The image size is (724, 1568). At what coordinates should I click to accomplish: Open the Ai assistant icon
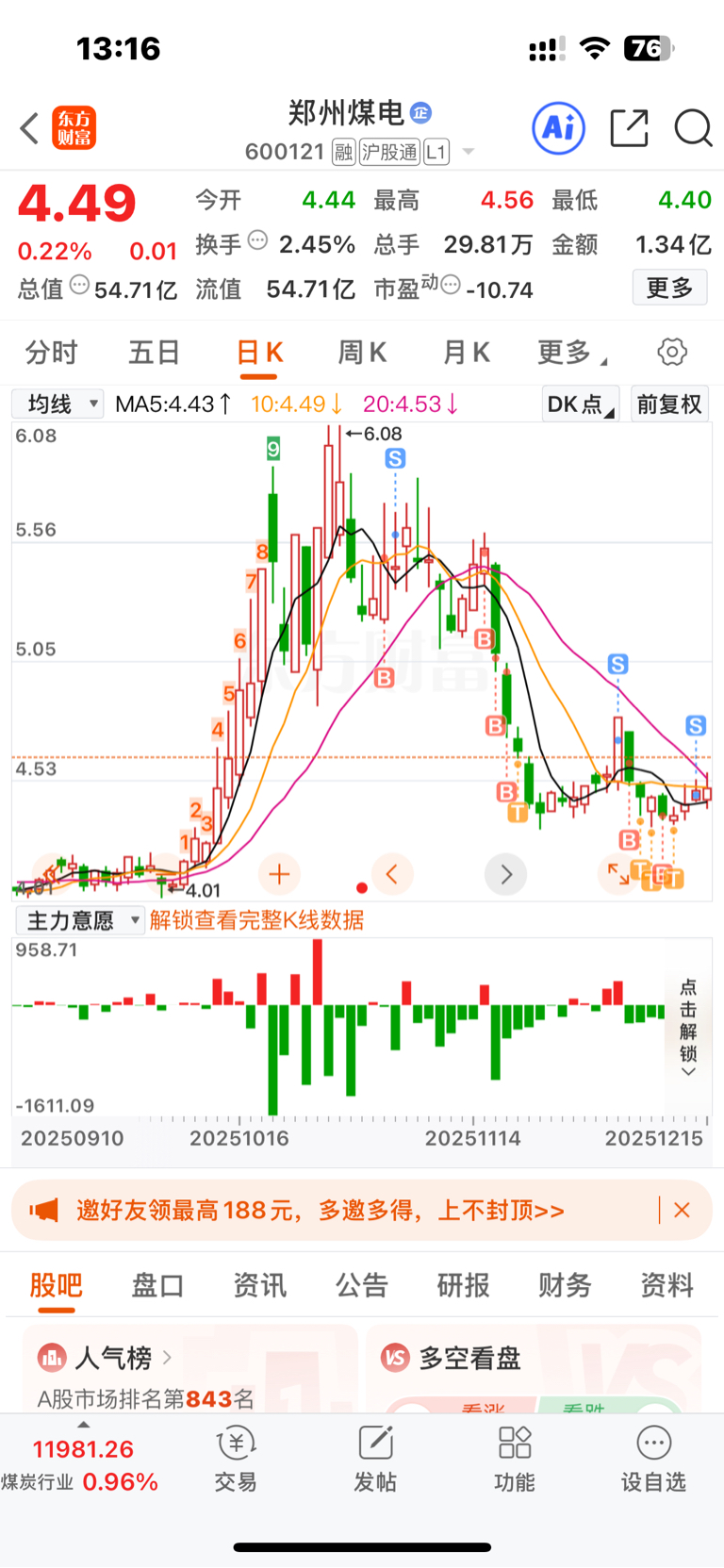click(559, 127)
